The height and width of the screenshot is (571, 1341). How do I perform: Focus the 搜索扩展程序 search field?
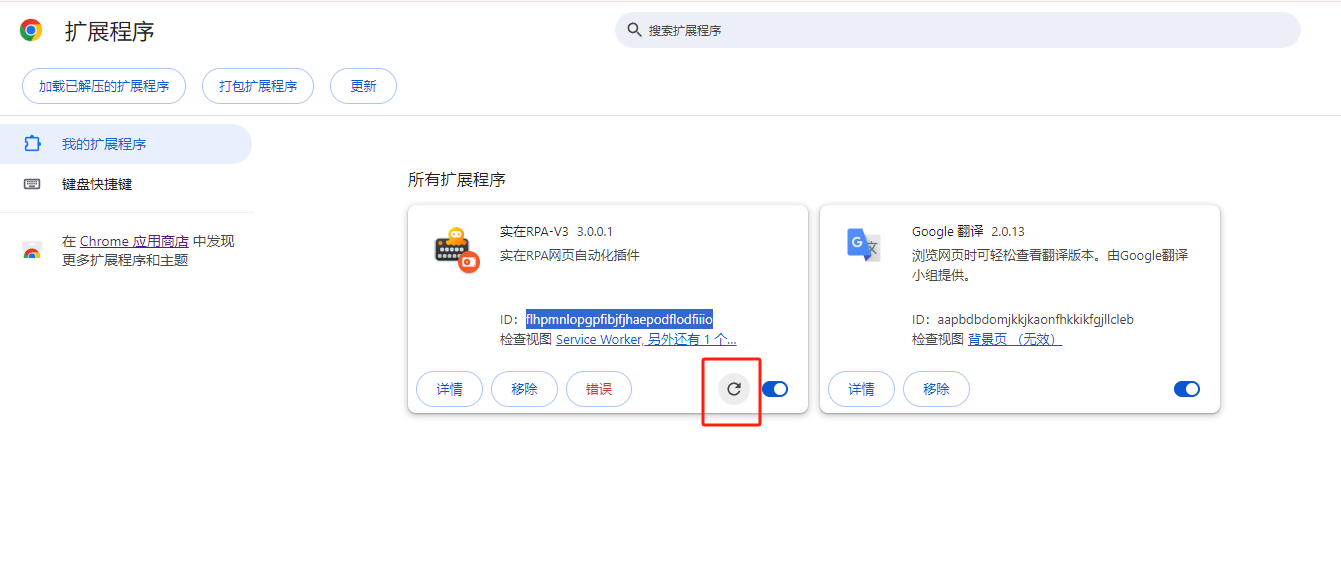pos(960,30)
